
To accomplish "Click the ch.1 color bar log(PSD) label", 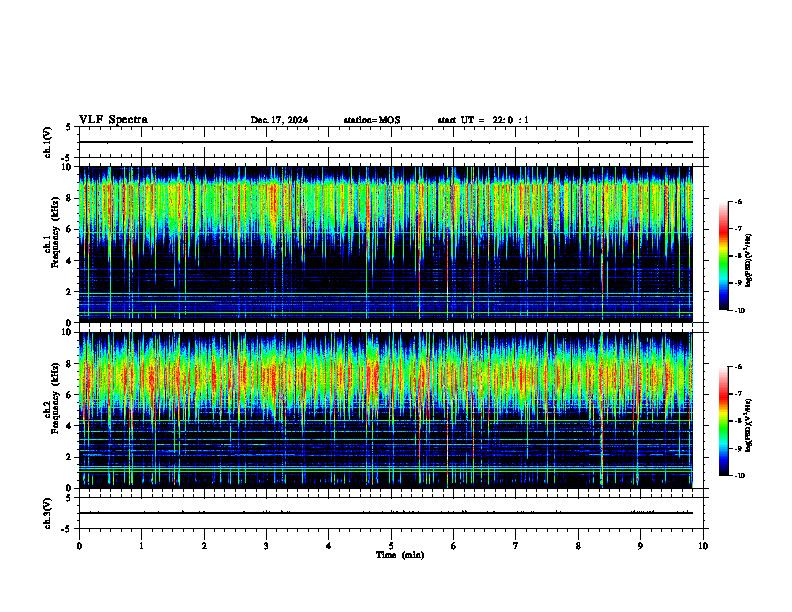I will pos(748,261).
